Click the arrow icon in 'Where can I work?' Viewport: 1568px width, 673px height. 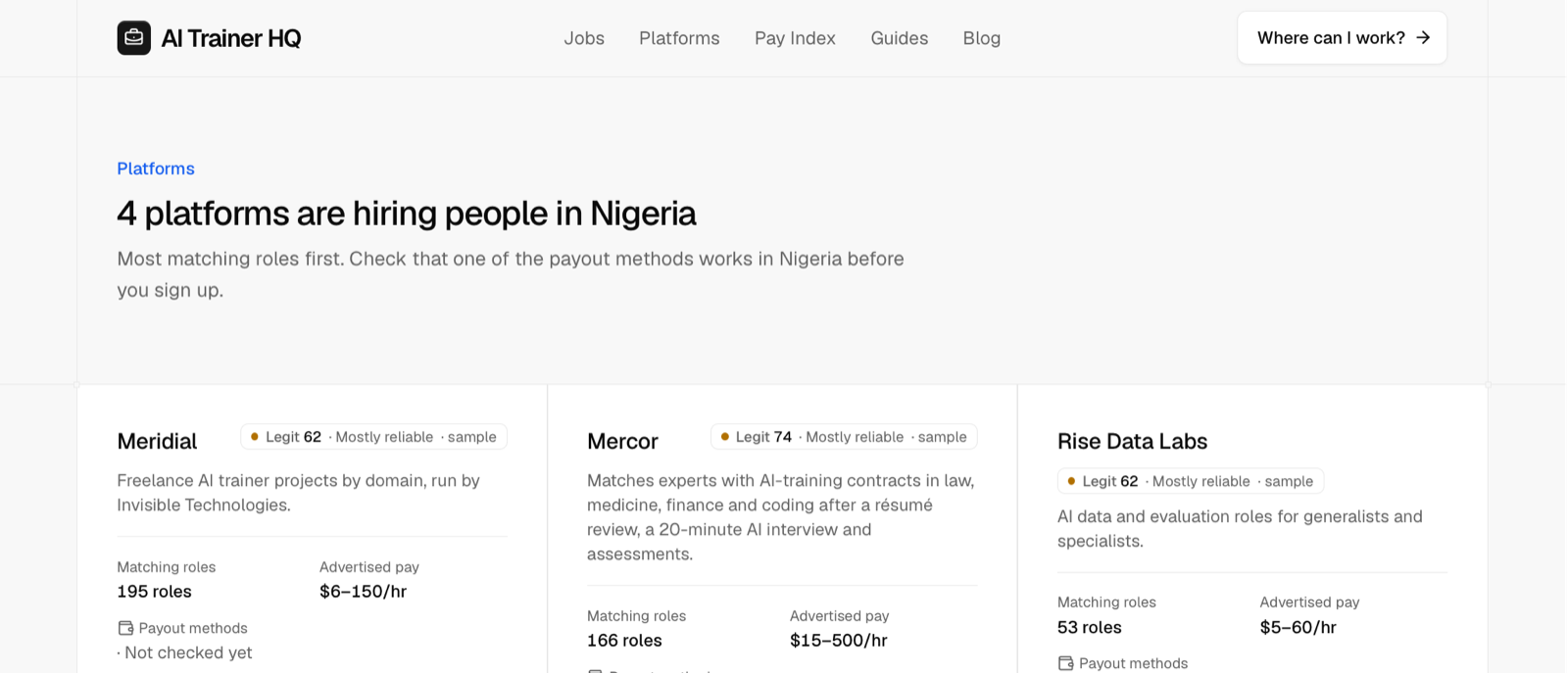(x=1423, y=38)
